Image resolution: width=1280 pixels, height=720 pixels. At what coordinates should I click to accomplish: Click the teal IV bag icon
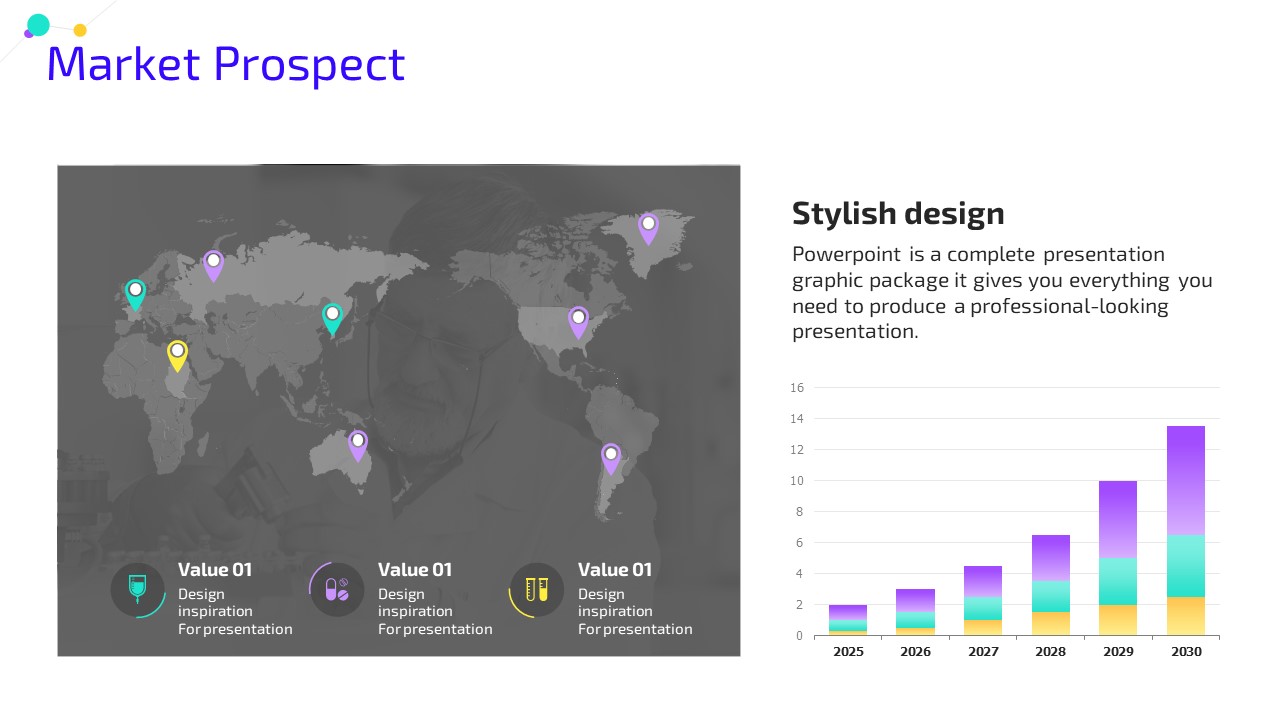point(137,589)
